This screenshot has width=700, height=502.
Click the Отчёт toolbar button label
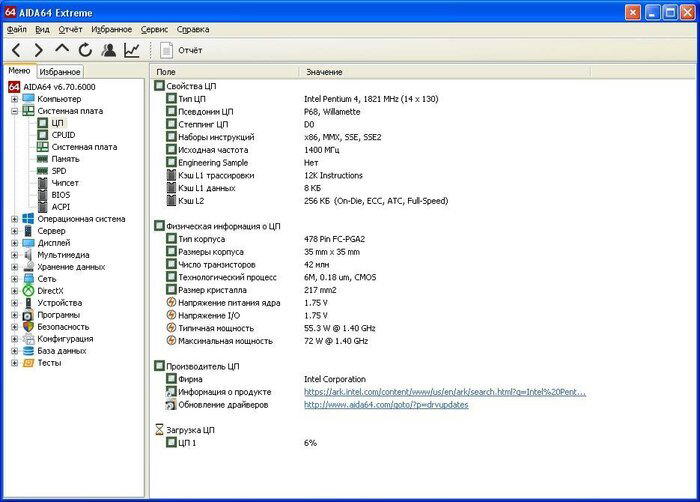coord(190,50)
